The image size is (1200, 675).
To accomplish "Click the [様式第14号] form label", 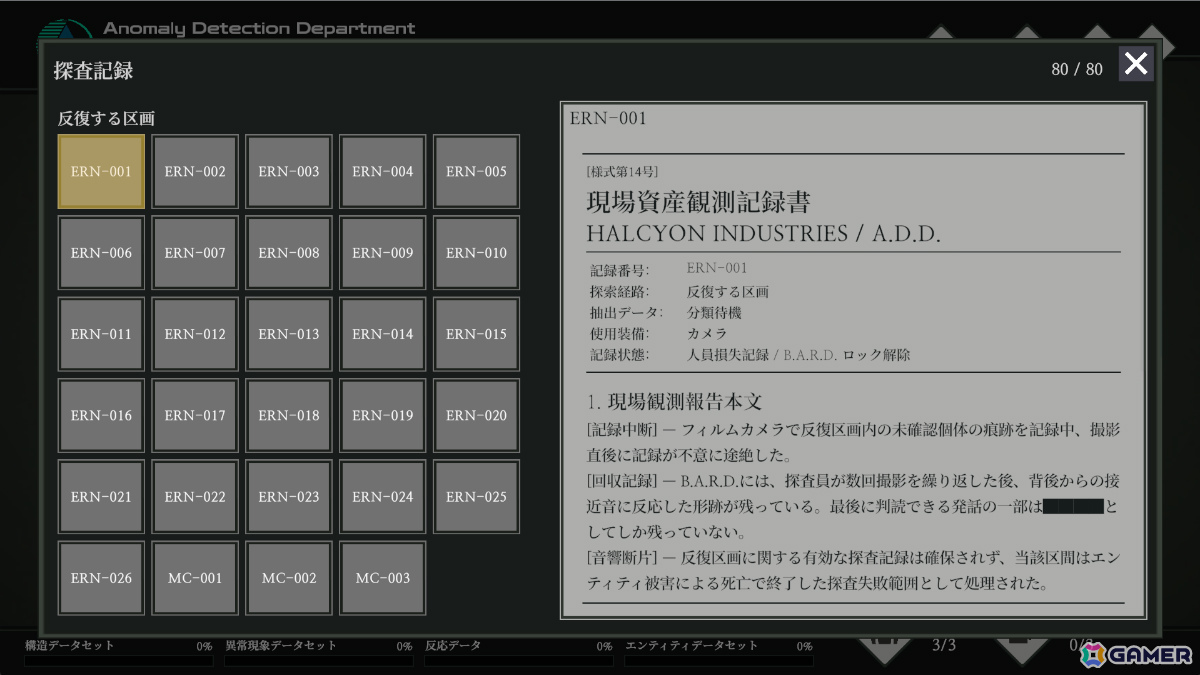I will pyautogui.click(x=622, y=172).
